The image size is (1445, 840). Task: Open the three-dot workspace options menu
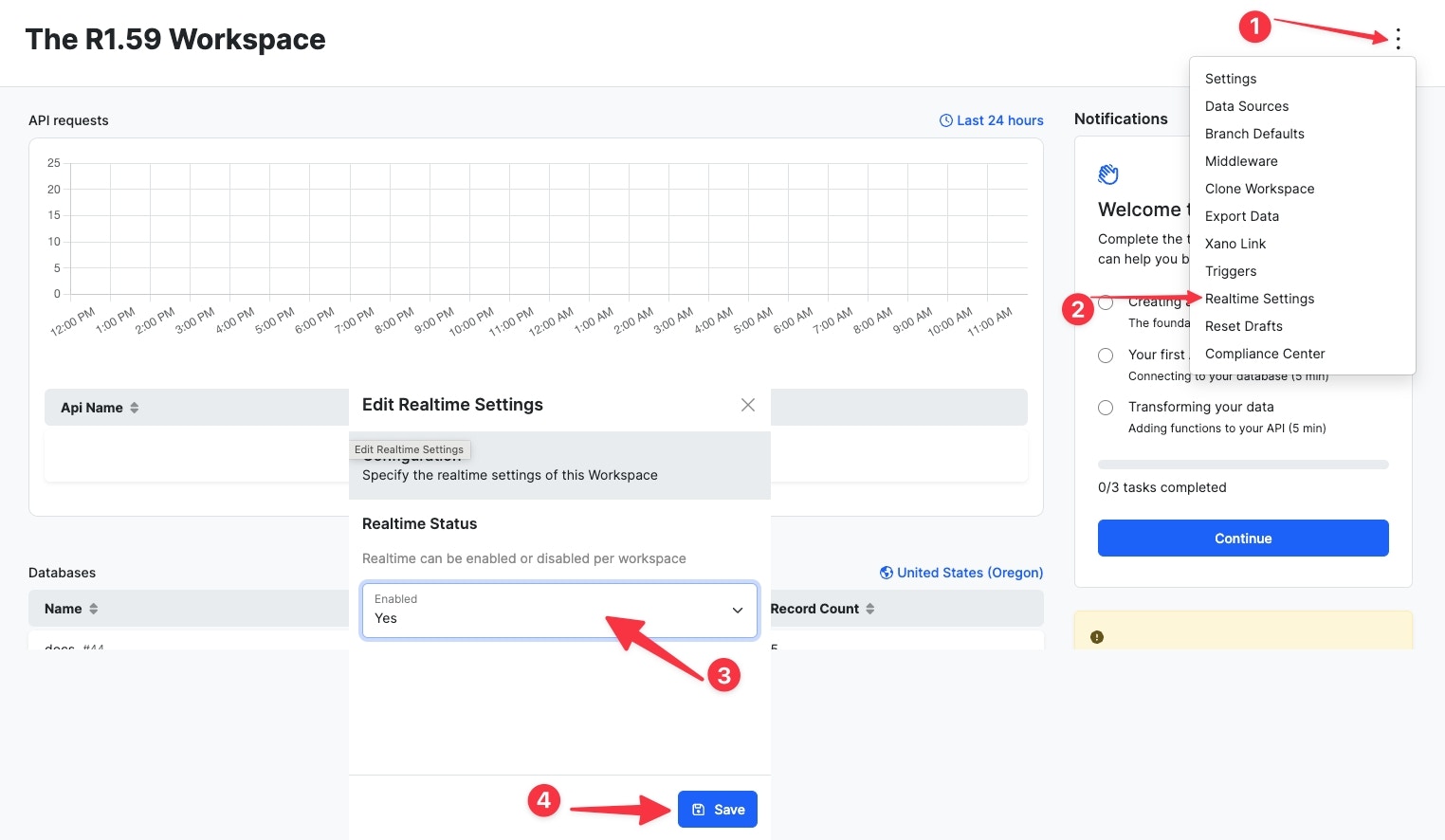[1398, 39]
